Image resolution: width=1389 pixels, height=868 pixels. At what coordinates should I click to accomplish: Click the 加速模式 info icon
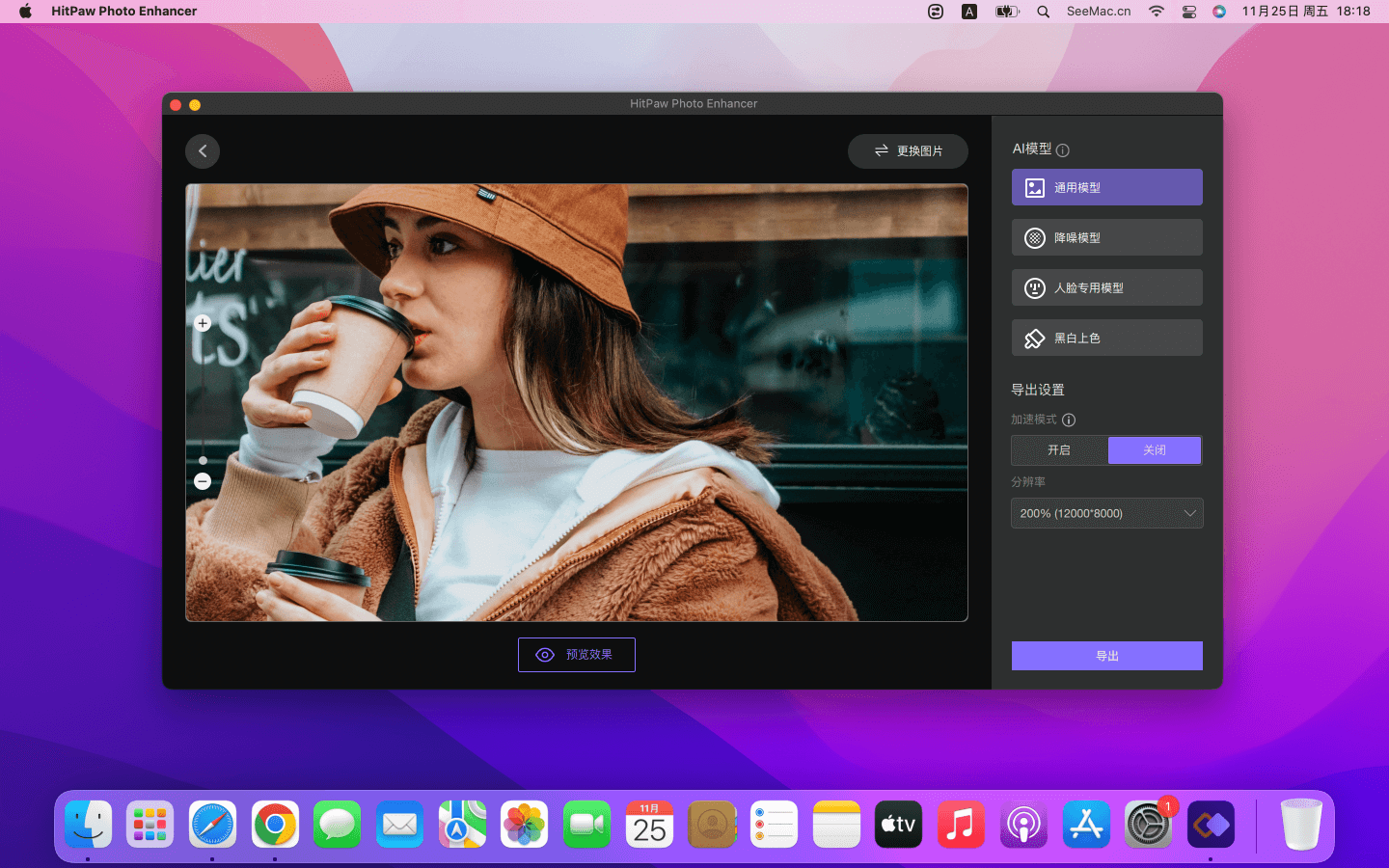point(1069,420)
